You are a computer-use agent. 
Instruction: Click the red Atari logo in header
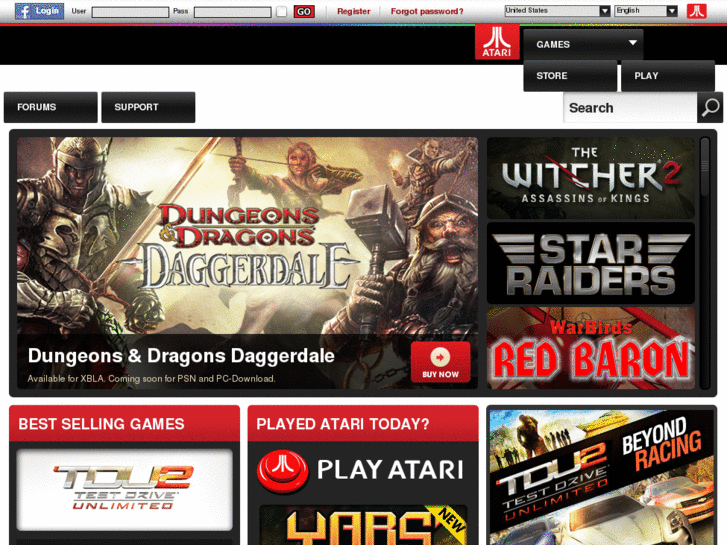pos(497,42)
